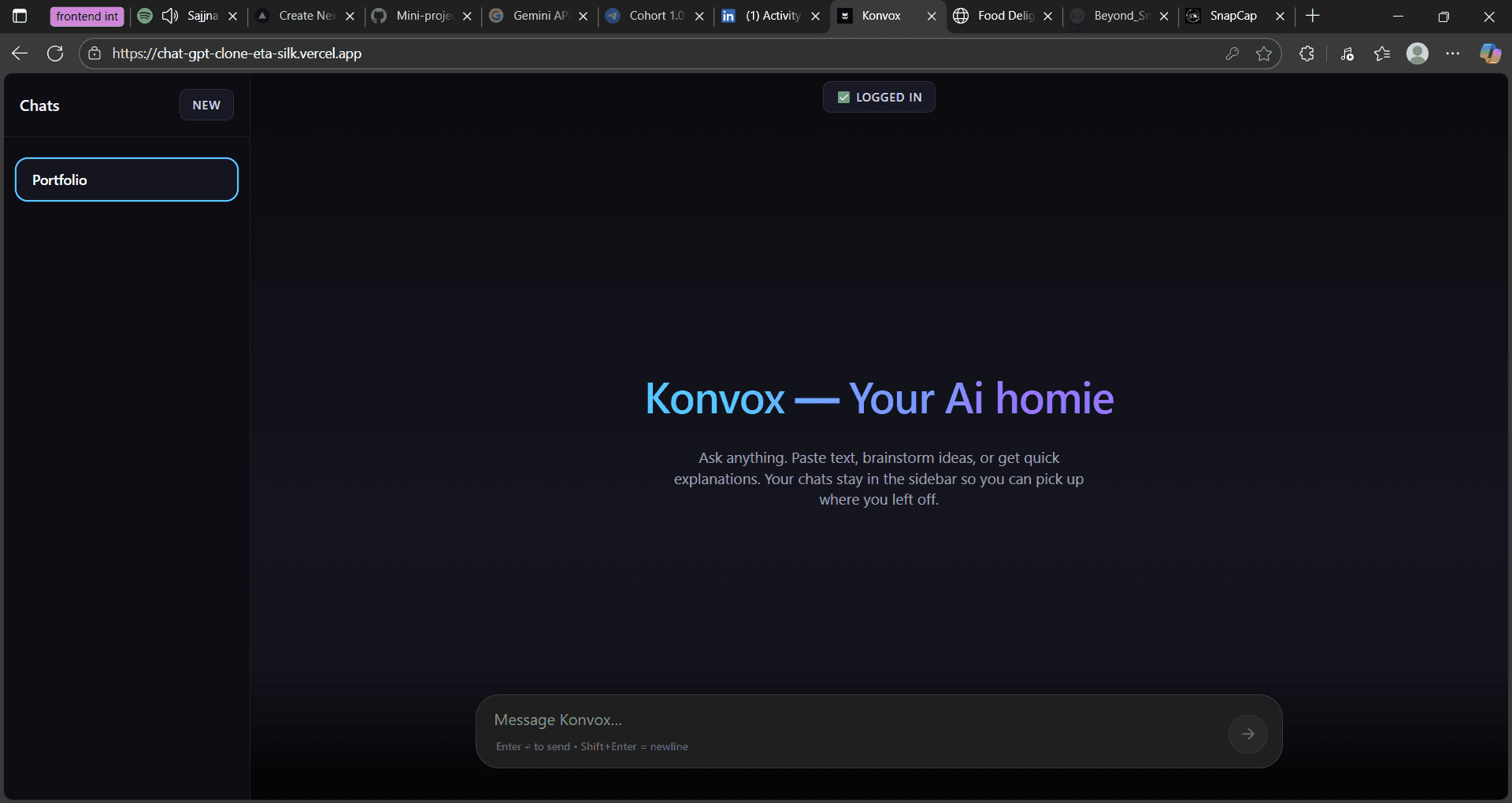Screen dimensions: 1512x803
Task: Start a new chat with NEW button
Action: [x=206, y=105]
